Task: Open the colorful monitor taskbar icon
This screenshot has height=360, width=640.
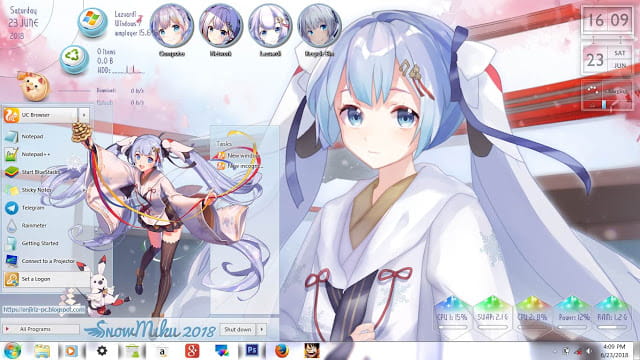Action: (x=222, y=351)
